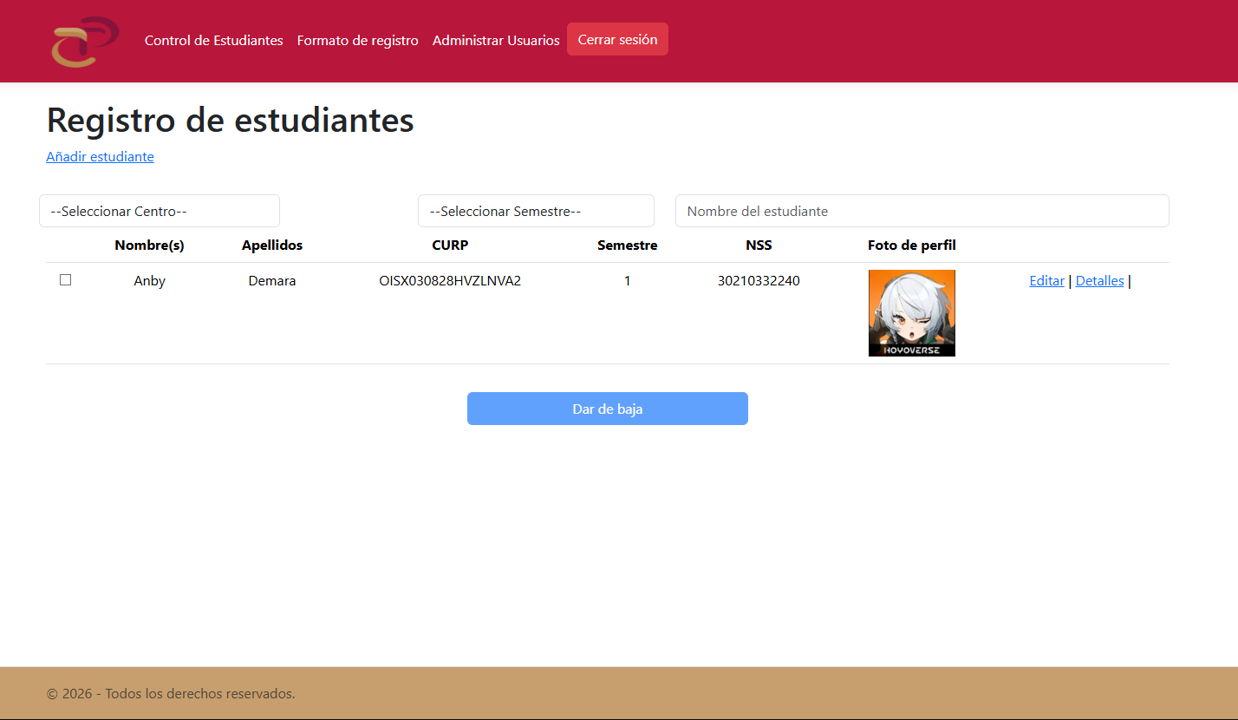
Task: Click the Foto de perfil column header
Action: [x=912, y=245]
